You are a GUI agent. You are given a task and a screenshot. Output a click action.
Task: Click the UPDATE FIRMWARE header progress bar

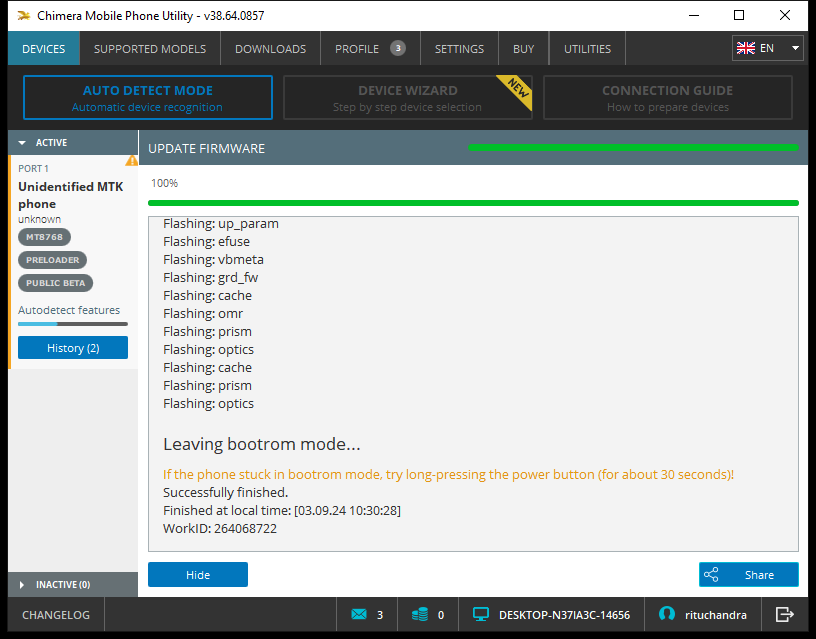pyautogui.click(x=633, y=148)
